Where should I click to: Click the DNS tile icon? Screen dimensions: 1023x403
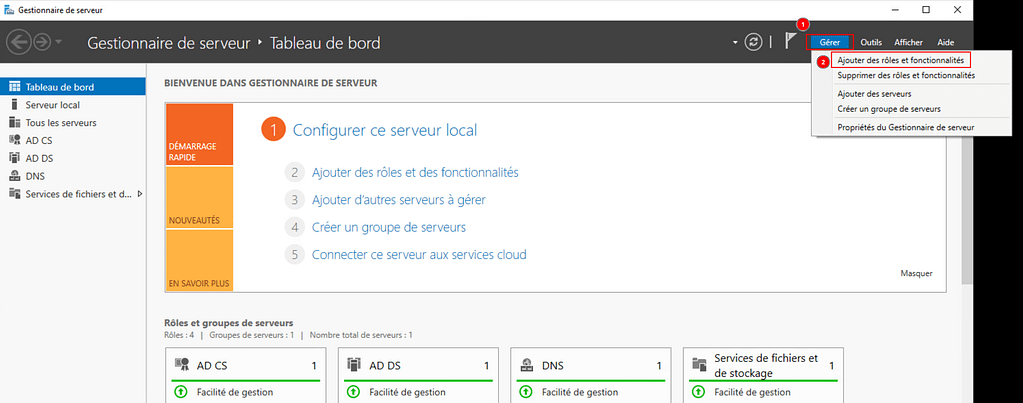pos(526,366)
